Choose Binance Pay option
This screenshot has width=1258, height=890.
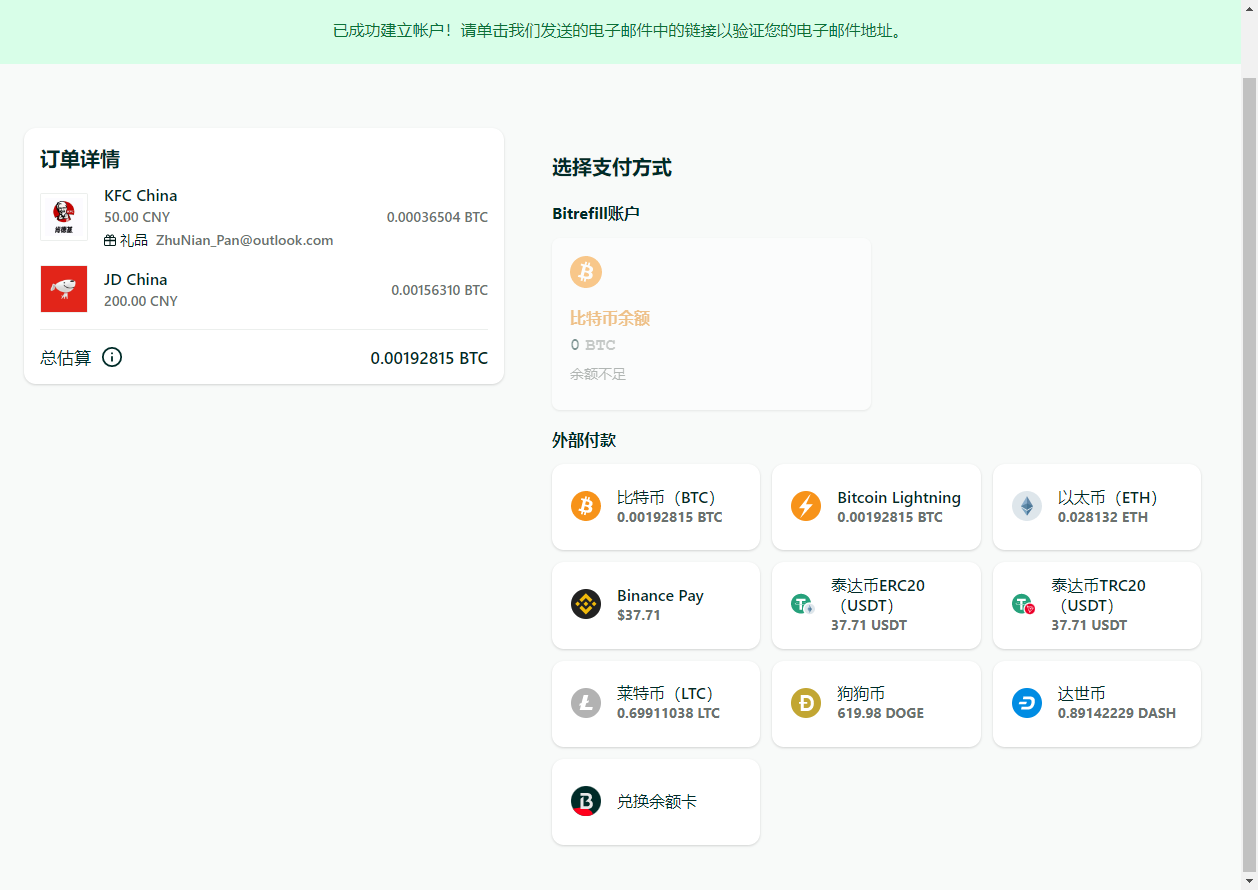click(x=656, y=605)
